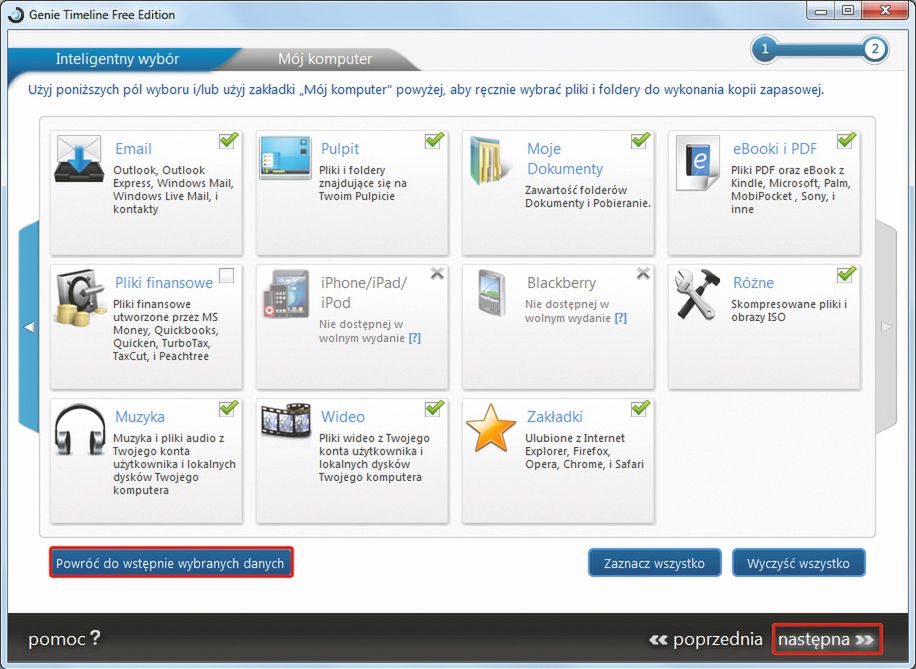
Task: Uncheck the Różne checkbox
Action: (x=846, y=275)
